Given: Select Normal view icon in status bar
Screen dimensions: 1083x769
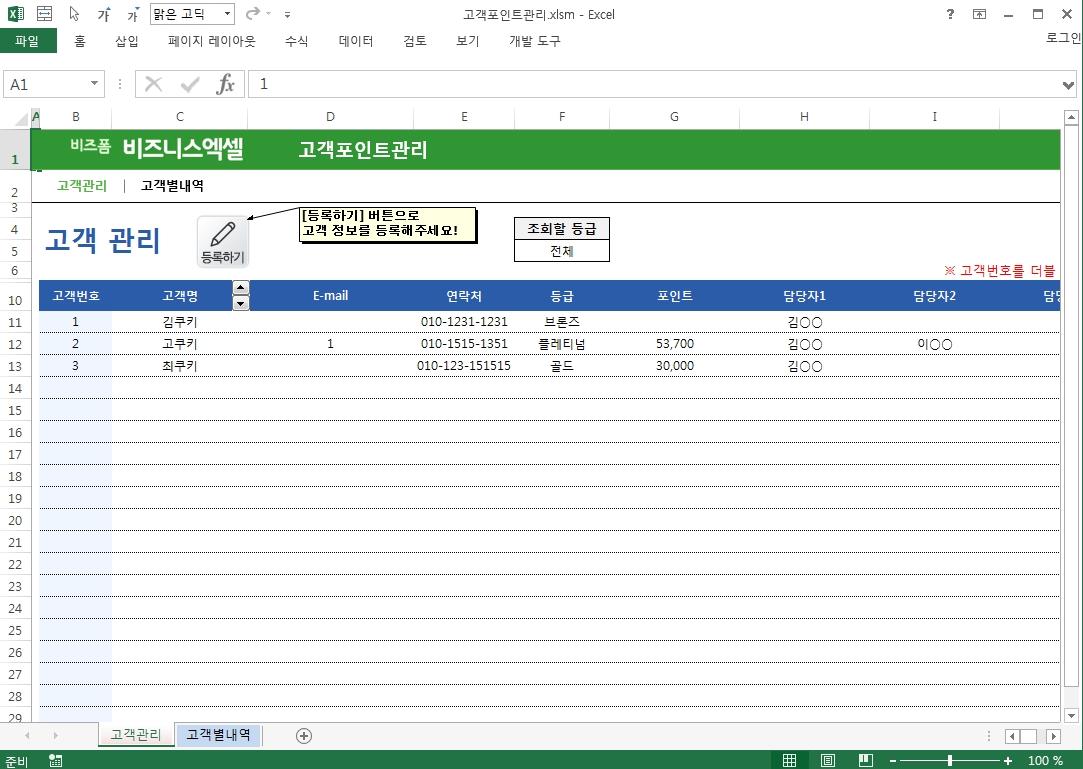Looking at the screenshot, I should (x=790, y=760).
